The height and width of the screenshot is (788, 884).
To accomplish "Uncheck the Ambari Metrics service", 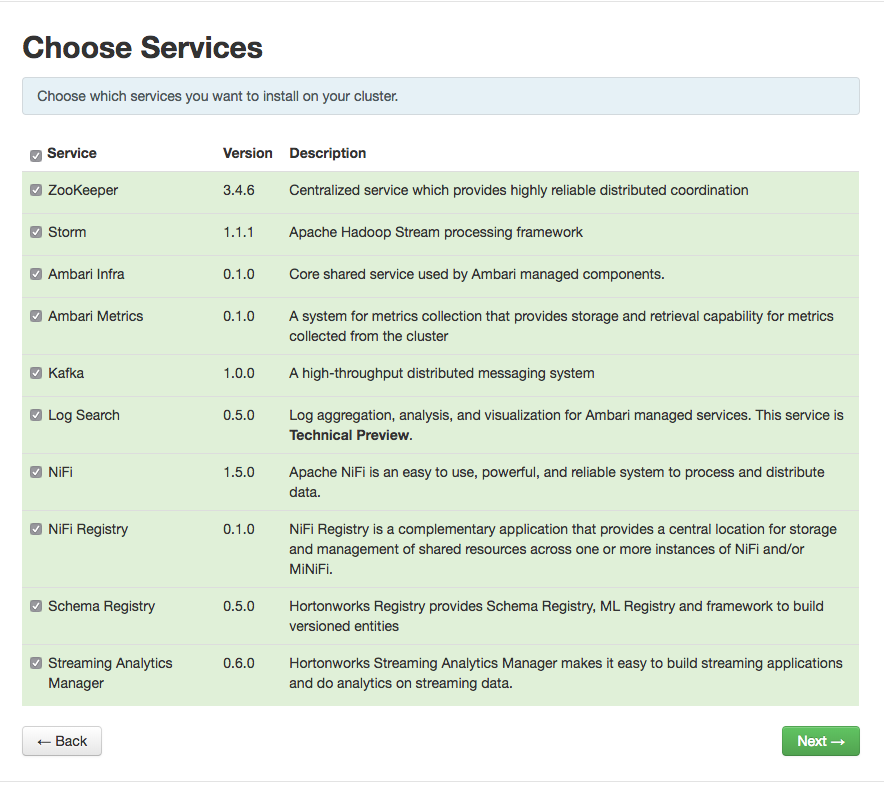I will (x=36, y=316).
